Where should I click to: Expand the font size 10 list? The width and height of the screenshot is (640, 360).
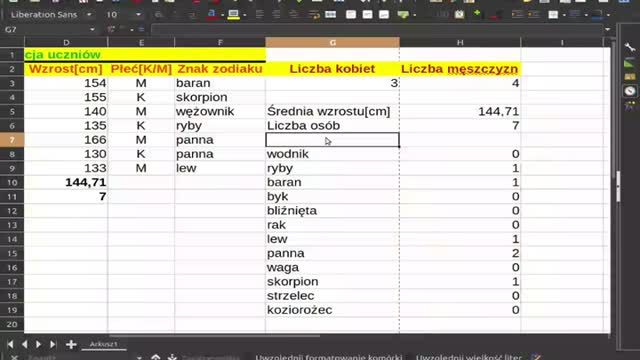tap(138, 15)
